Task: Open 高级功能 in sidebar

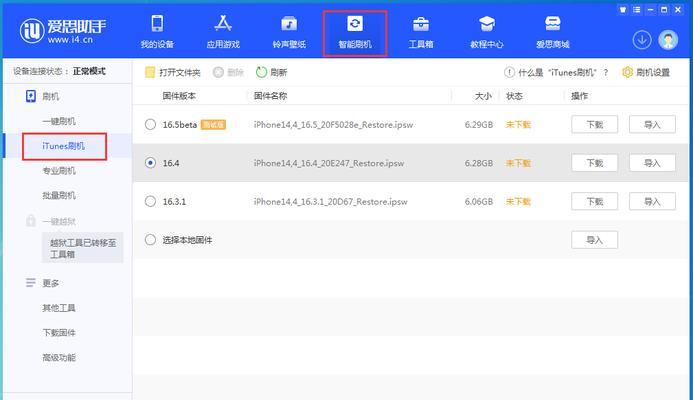Action: (x=59, y=357)
